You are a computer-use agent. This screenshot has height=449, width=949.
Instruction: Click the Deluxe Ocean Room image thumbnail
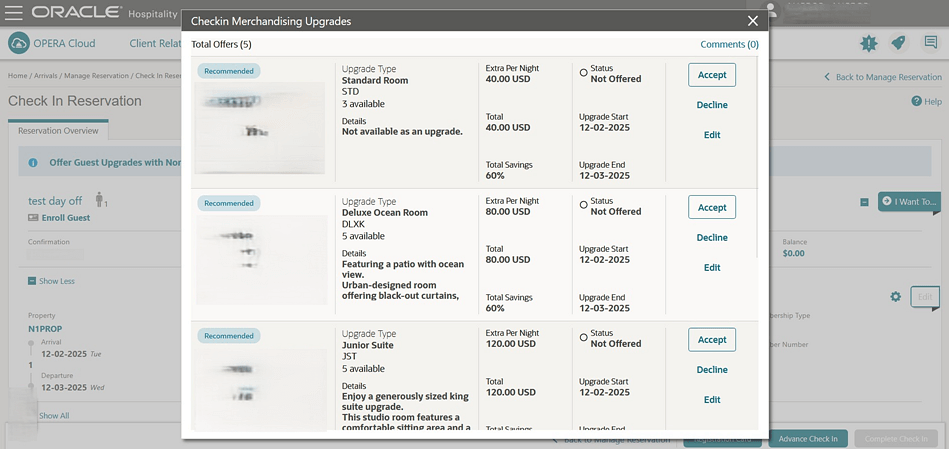(261, 260)
